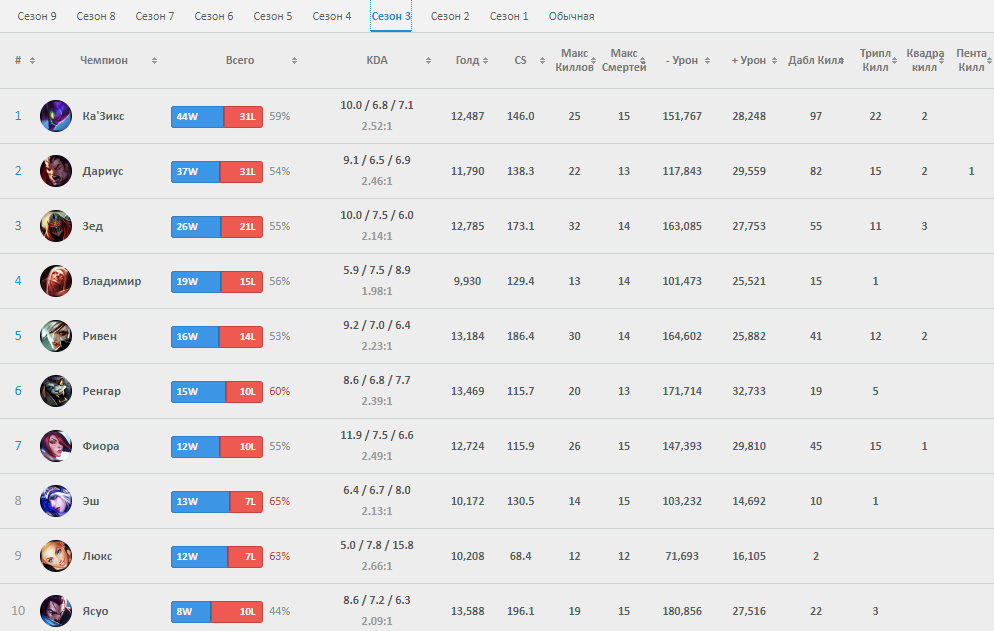This screenshot has height=631, width=994.
Task: Switch to Сезон 9 tab
Action: (x=37, y=16)
